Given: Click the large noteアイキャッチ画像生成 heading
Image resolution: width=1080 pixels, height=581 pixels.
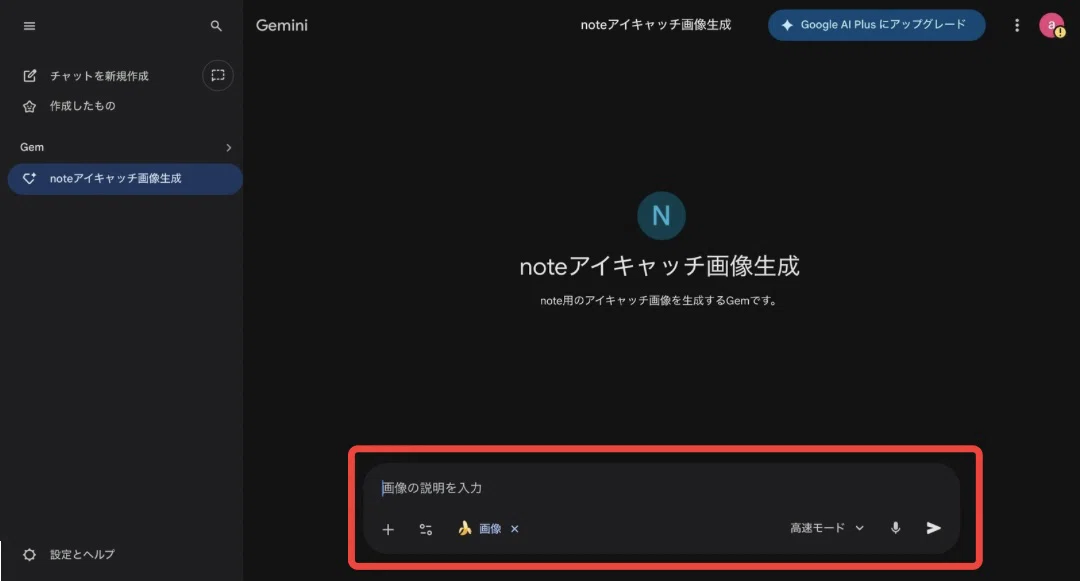Looking at the screenshot, I should (x=659, y=266).
